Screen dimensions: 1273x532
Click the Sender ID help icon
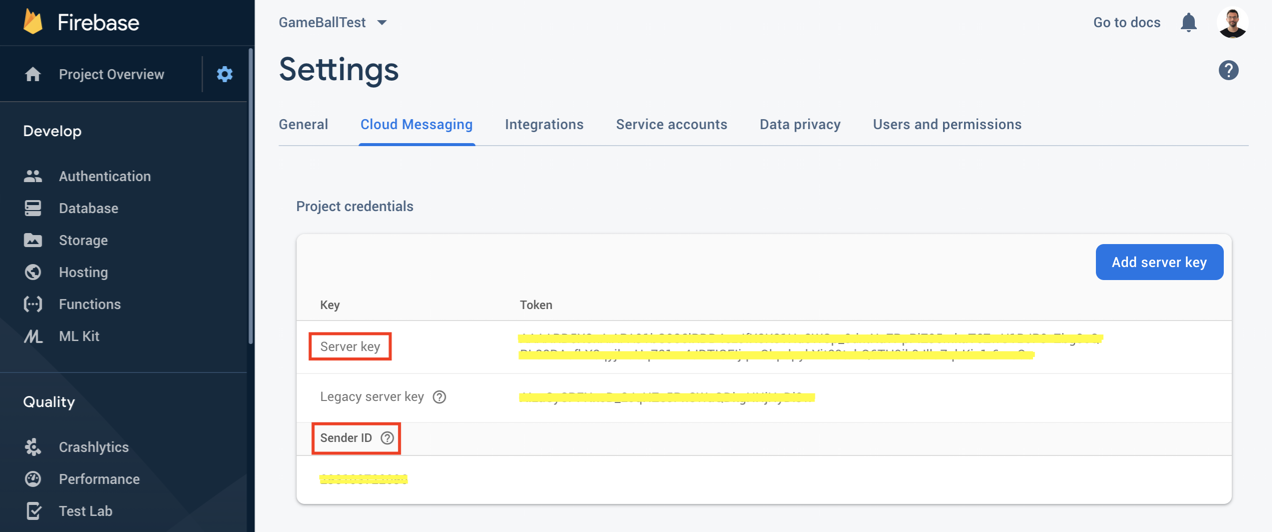pos(387,438)
